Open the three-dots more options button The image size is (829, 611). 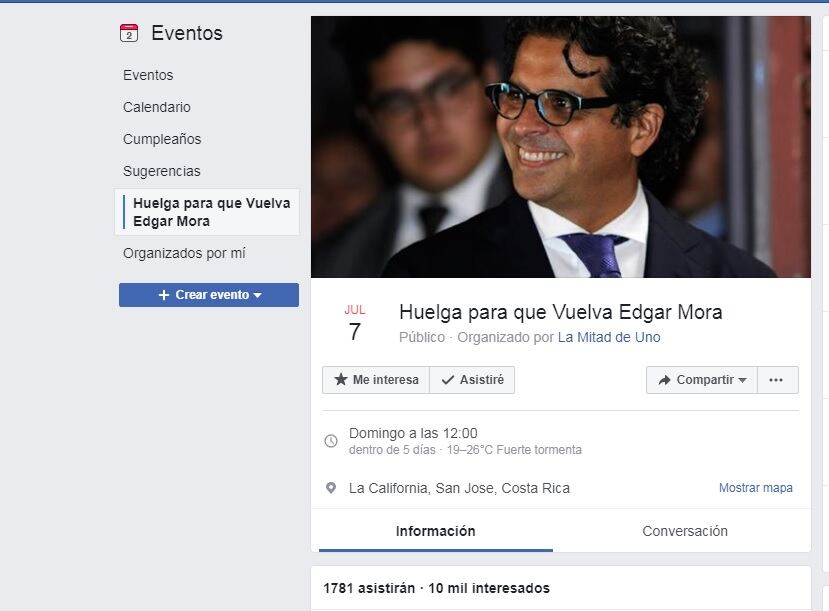pos(776,380)
